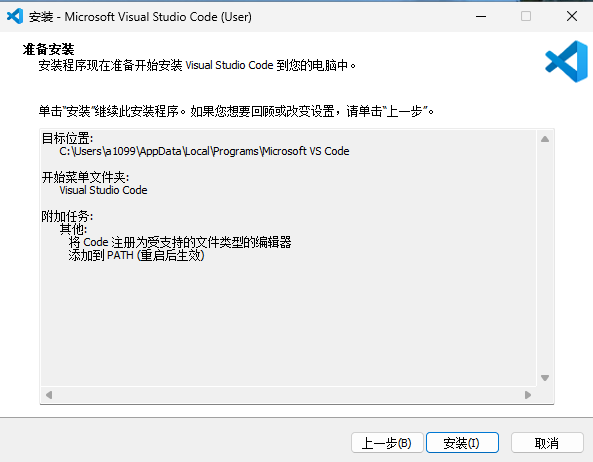Click the scroll up arrow of the summary box

coord(545,139)
